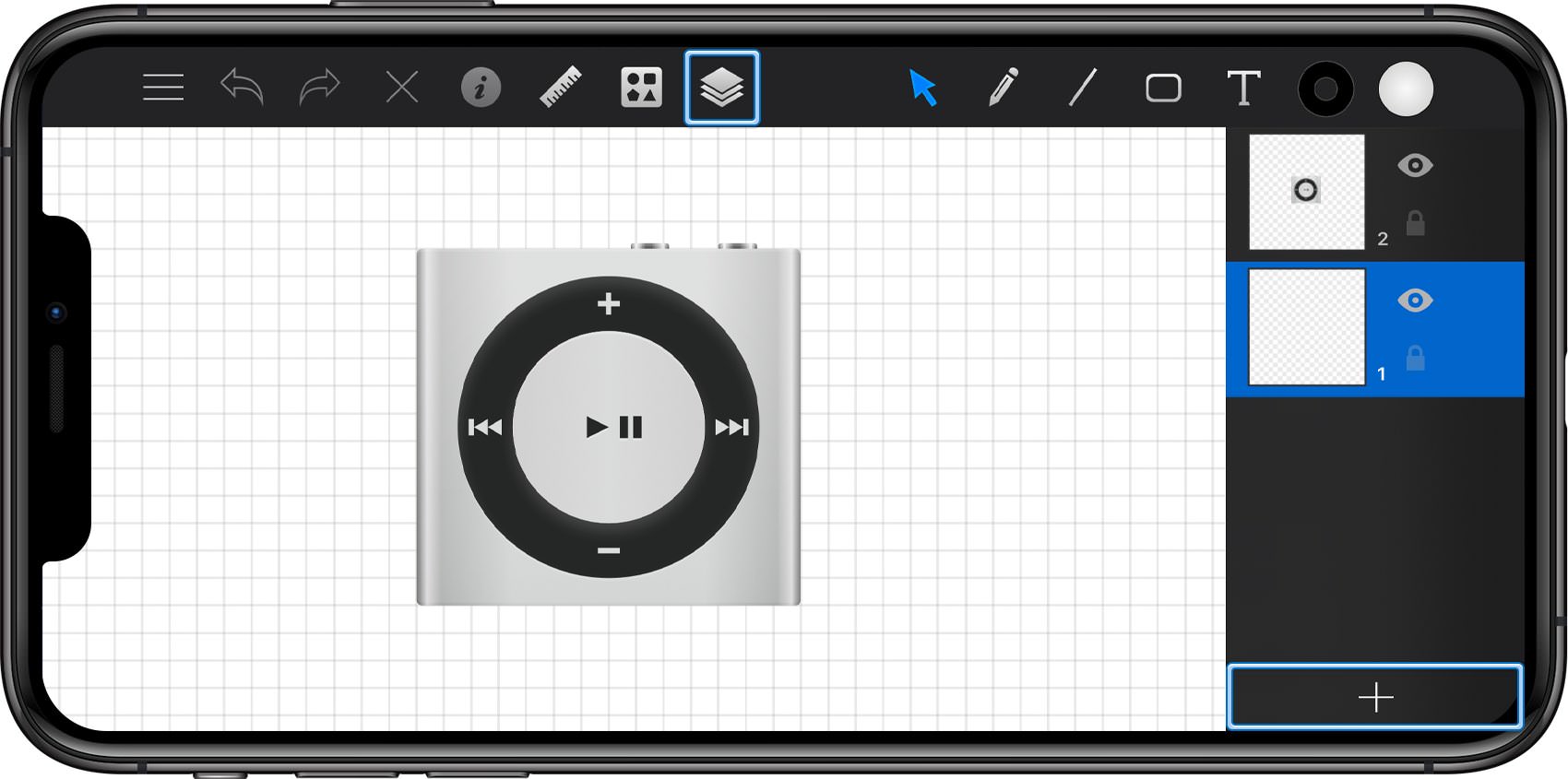The image size is (1568, 779).
Task: Open the ruler settings
Action: (561, 88)
